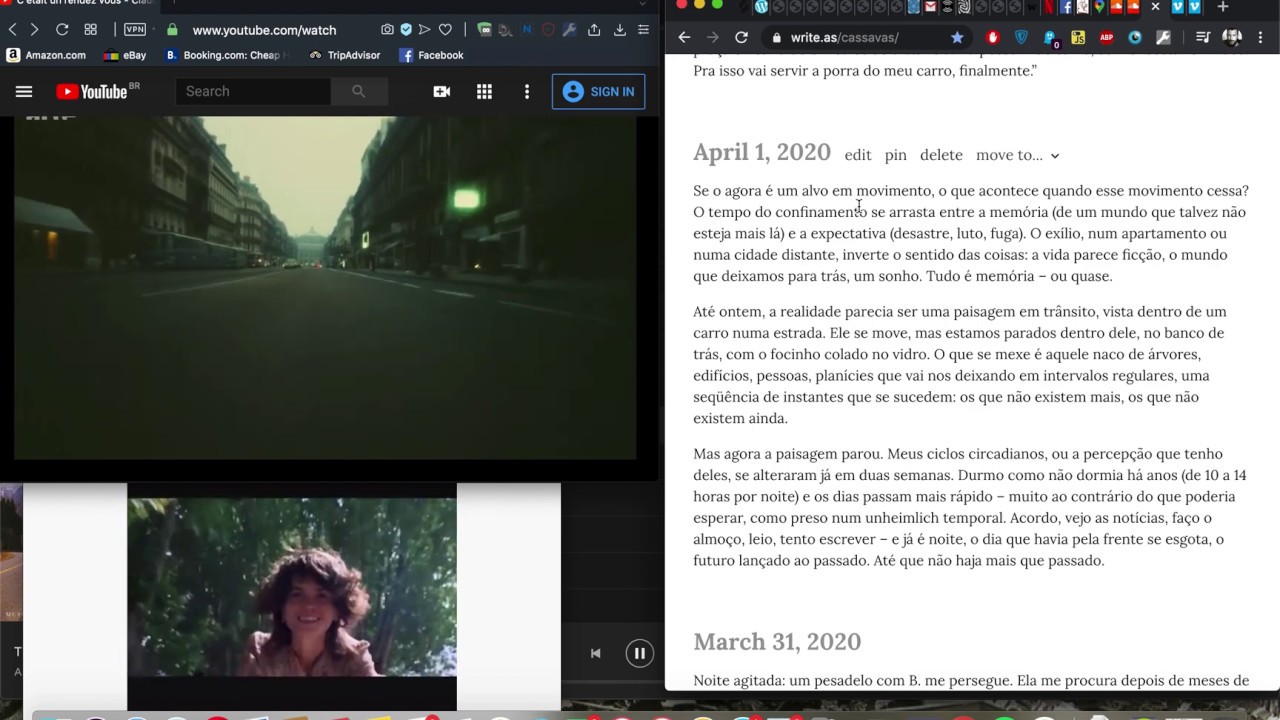Viewport: 1280px width, 720px height.
Task: Open Chrome three-dot menu
Action: point(1260,37)
